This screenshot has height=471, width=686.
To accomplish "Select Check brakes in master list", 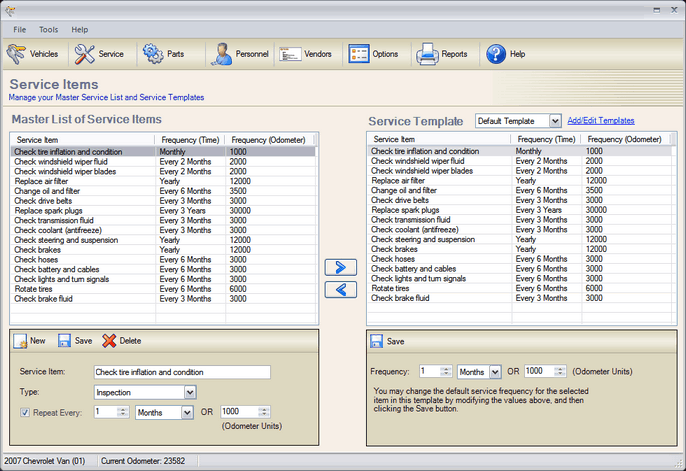I will [x=162, y=250].
